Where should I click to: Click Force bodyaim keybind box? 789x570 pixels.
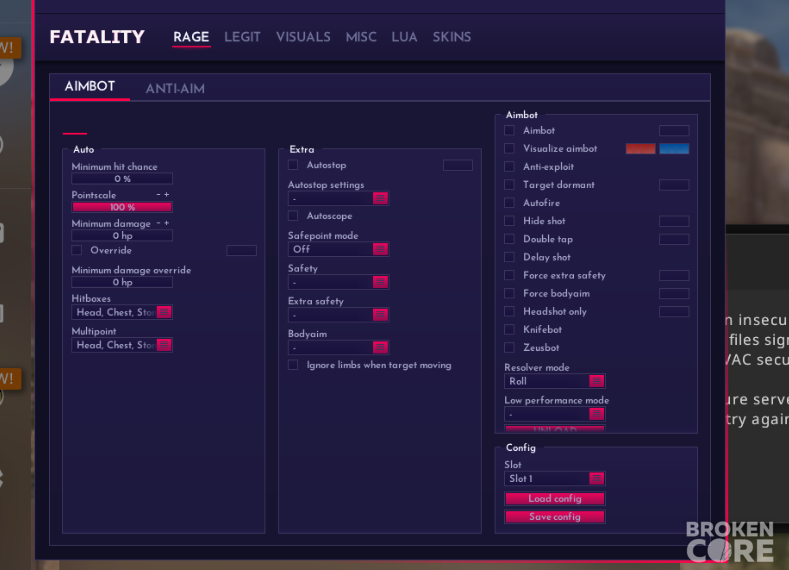pos(674,293)
